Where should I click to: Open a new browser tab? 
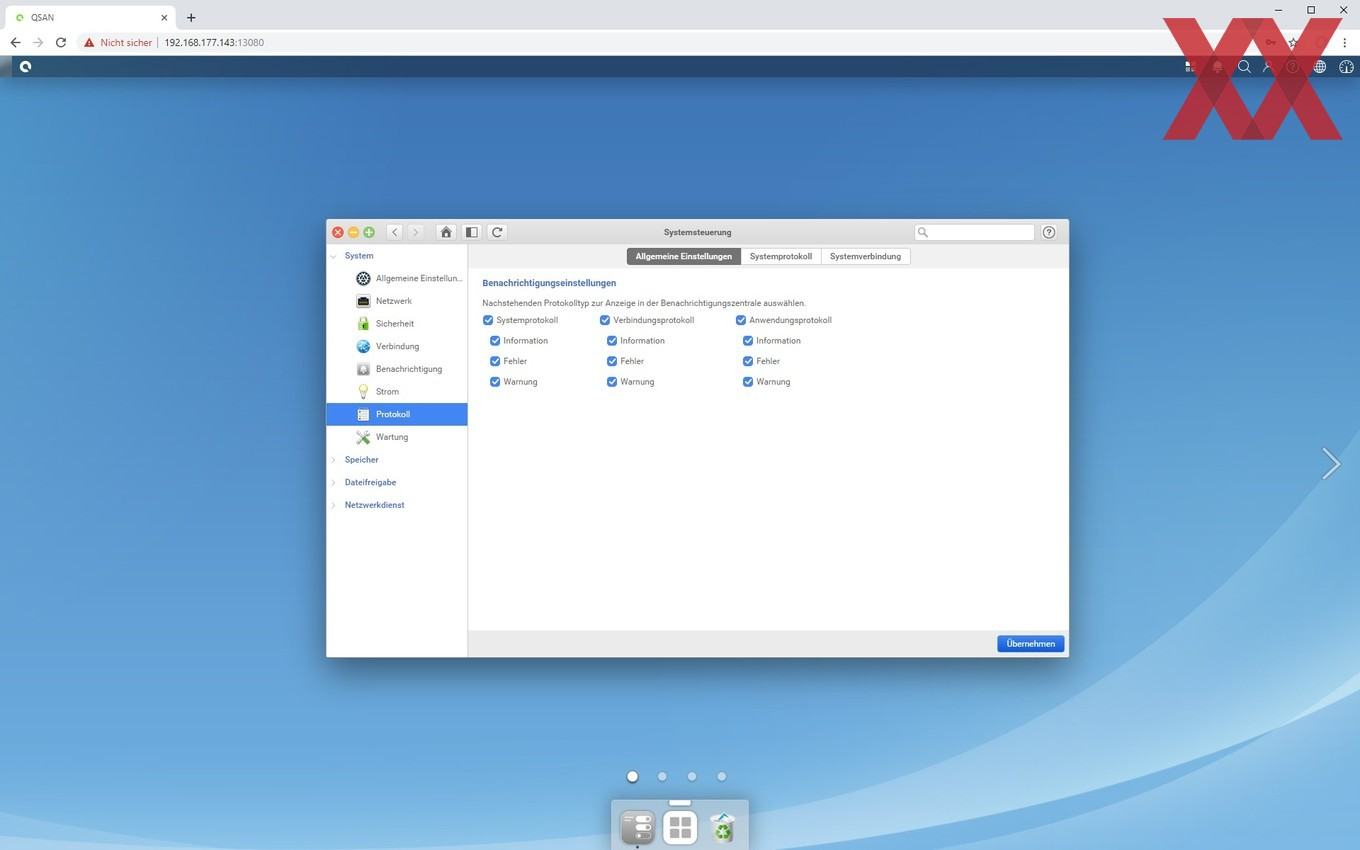(x=191, y=17)
